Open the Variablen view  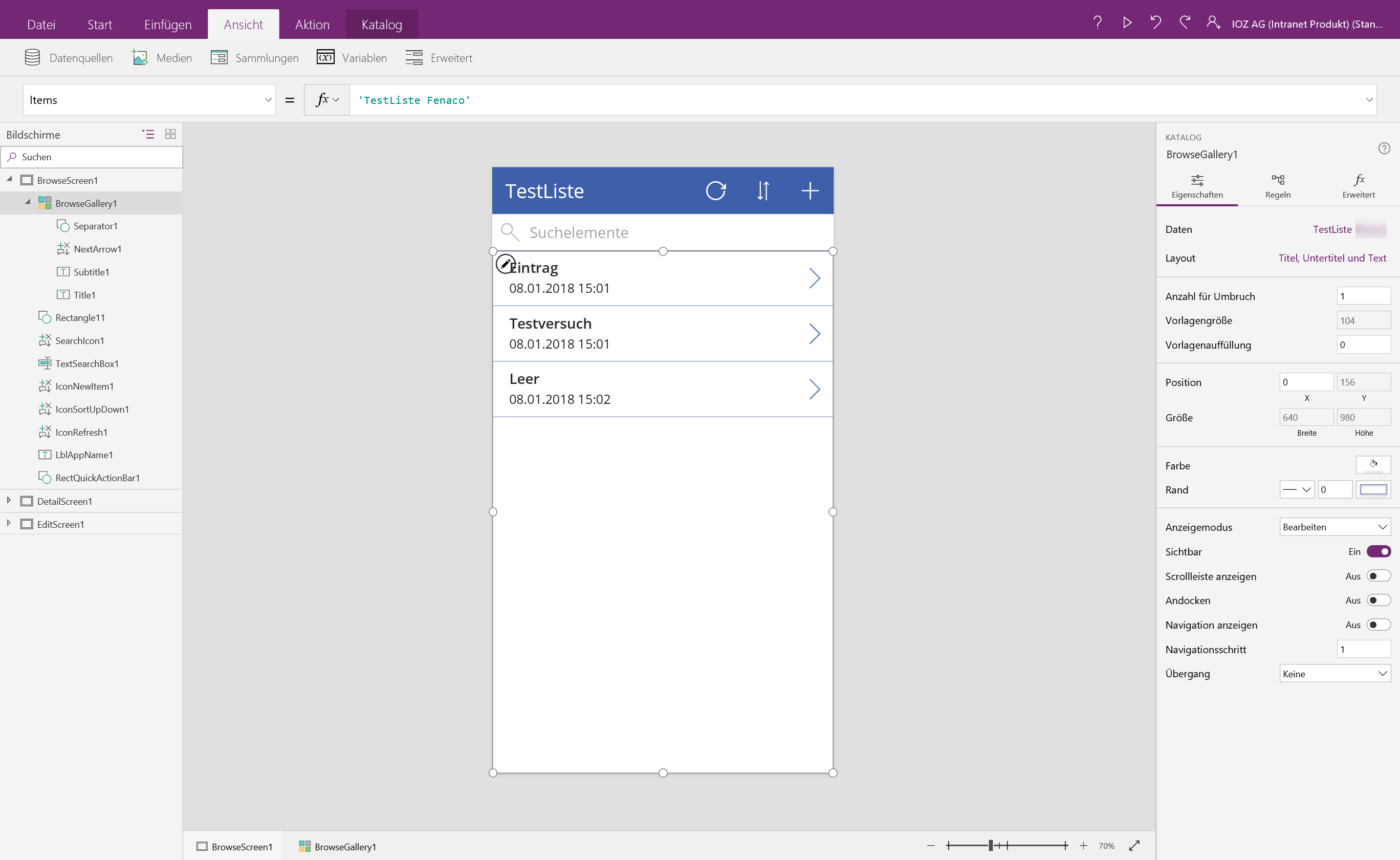(x=351, y=57)
